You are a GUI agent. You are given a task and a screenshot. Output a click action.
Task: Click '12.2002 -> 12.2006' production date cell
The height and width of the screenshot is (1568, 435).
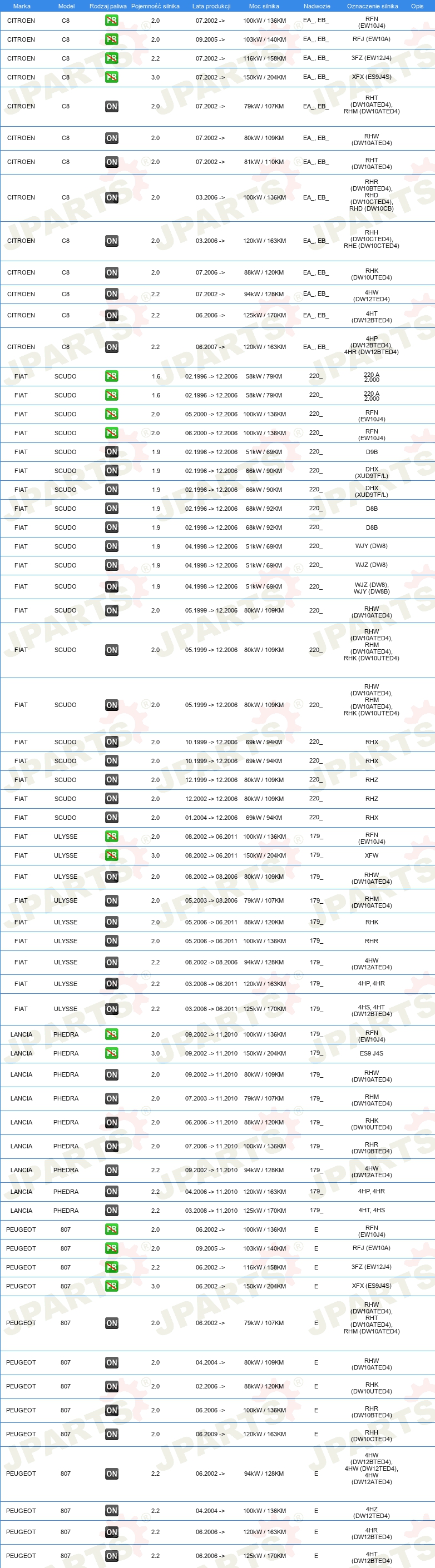tap(211, 799)
